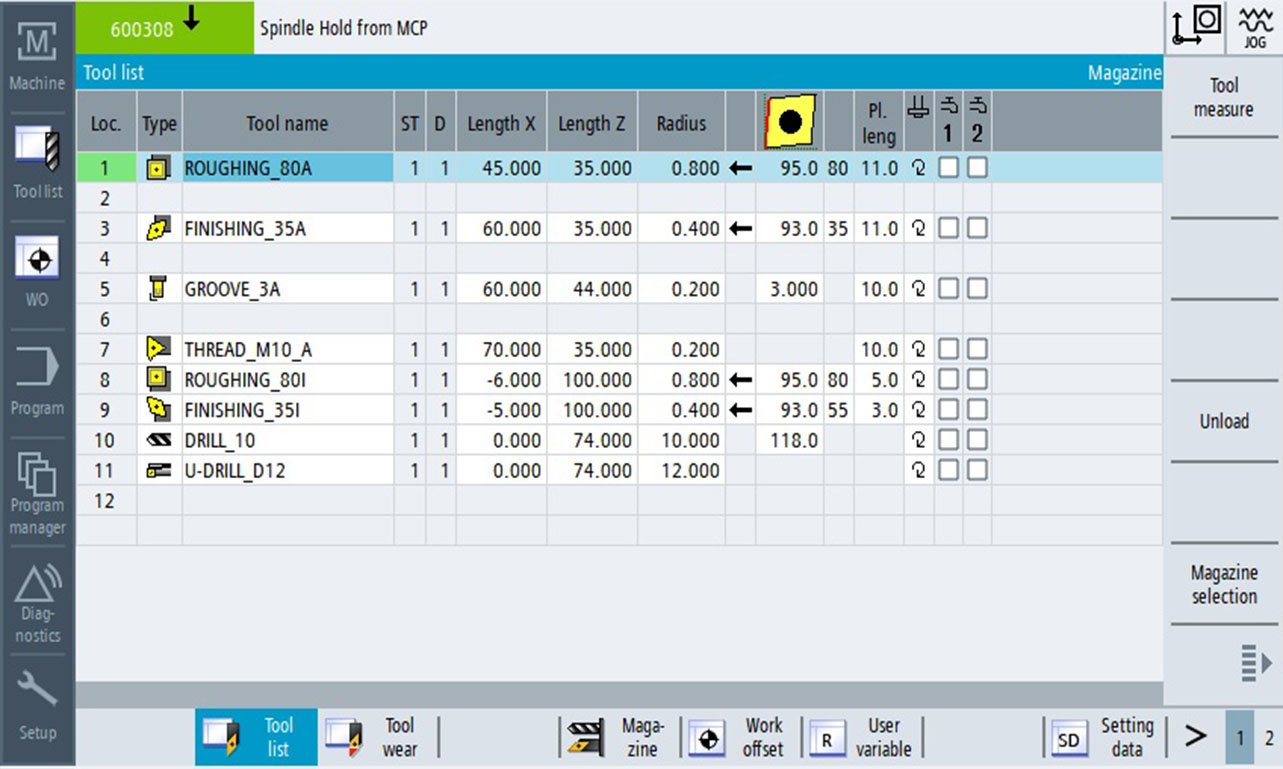
Task: Toggle coolant 2 checkbox for GROOVE_3A
Action: [x=977, y=289]
